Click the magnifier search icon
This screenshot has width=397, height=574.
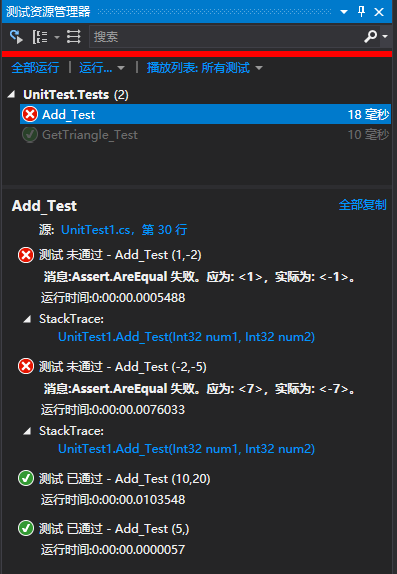coord(370,37)
